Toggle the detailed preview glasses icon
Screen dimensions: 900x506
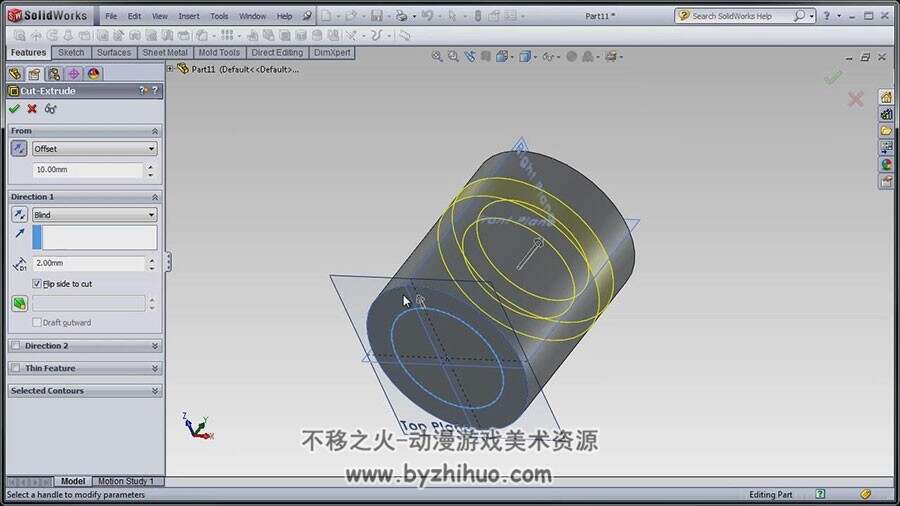(x=51, y=108)
